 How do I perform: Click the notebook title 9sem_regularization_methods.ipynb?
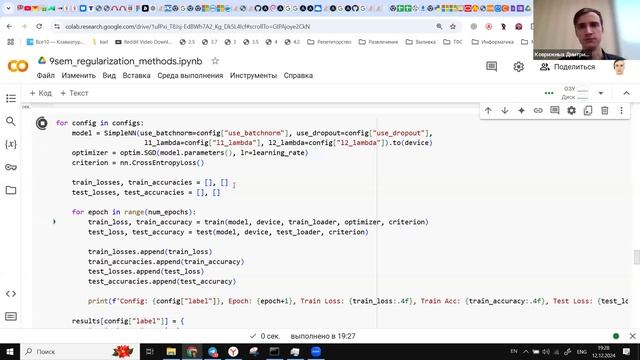pos(126,61)
